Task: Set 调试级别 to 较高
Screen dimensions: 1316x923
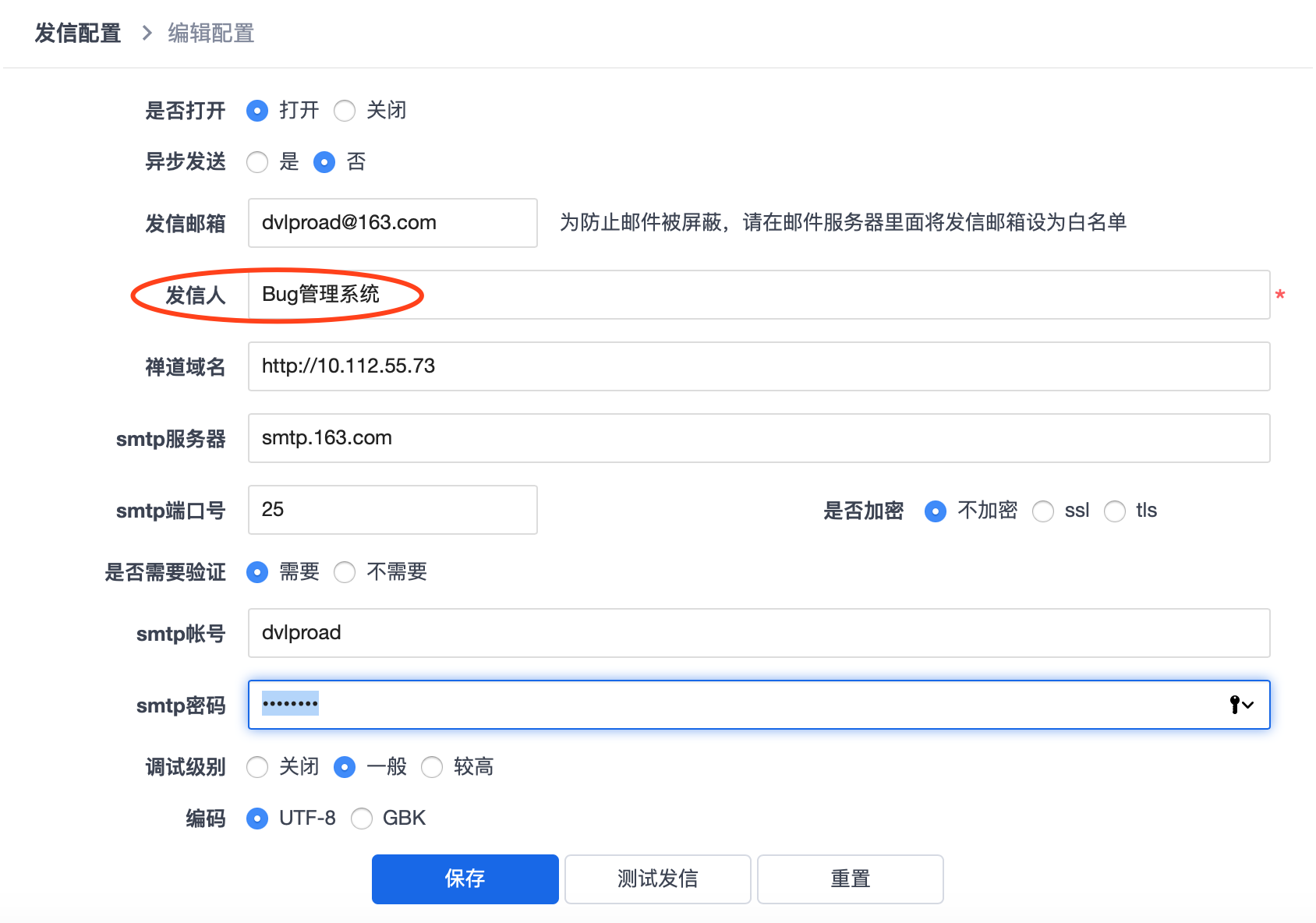Action: tap(432, 767)
